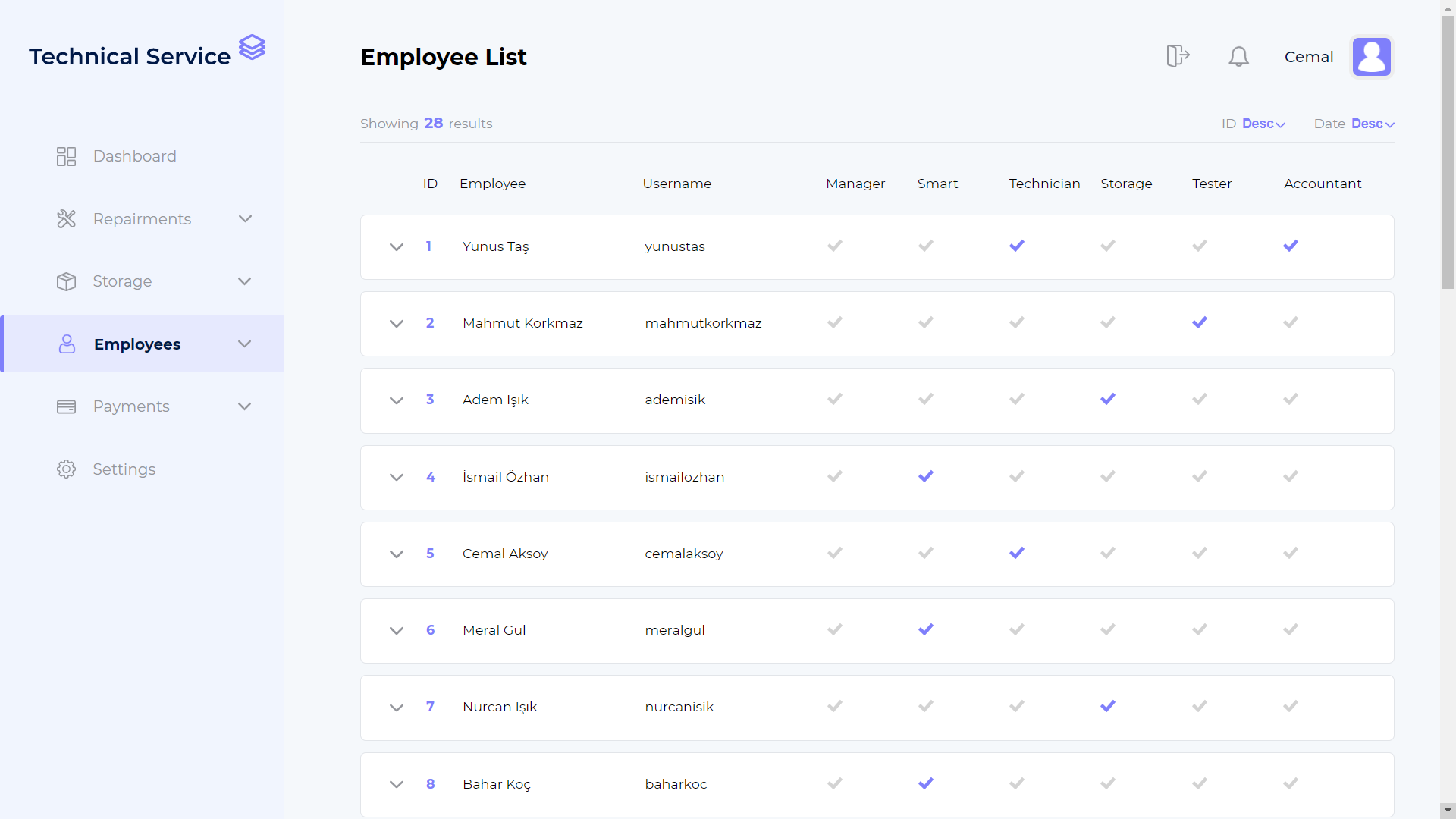Open the Repairments menu item
This screenshot has width=1456, height=819.
pyautogui.click(x=144, y=219)
